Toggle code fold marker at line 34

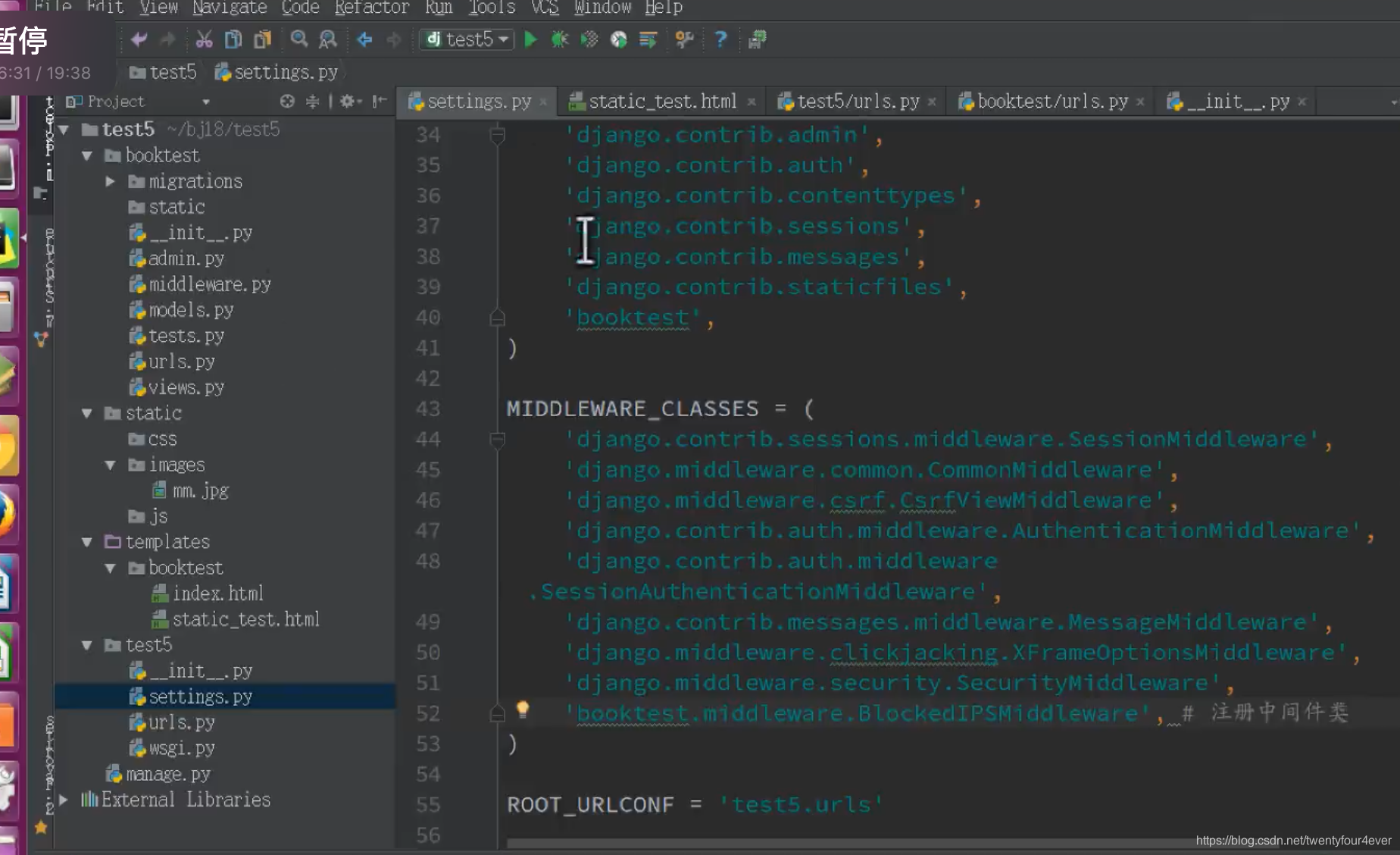click(x=498, y=135)
